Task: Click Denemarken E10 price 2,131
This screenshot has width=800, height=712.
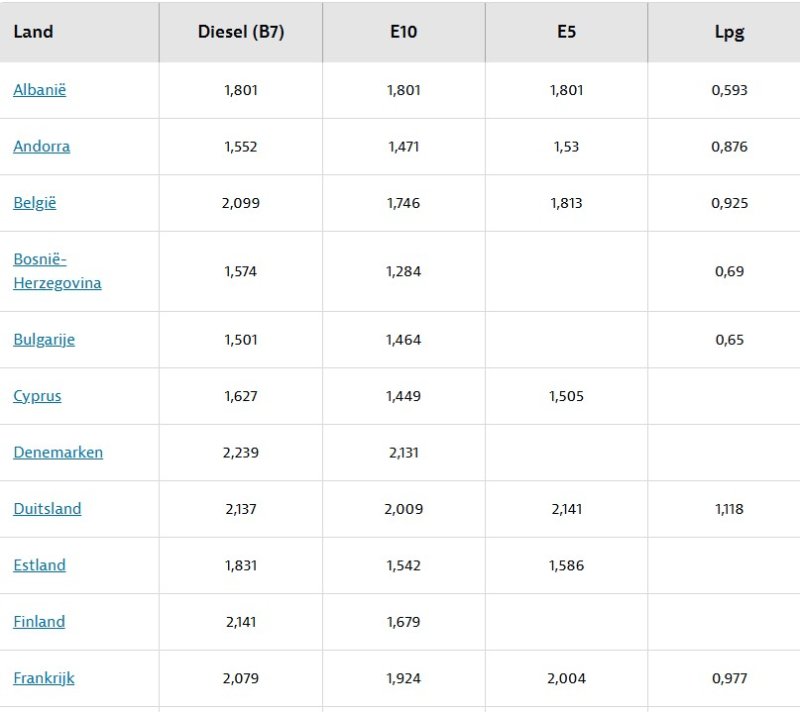Action: tap(404, 452)
